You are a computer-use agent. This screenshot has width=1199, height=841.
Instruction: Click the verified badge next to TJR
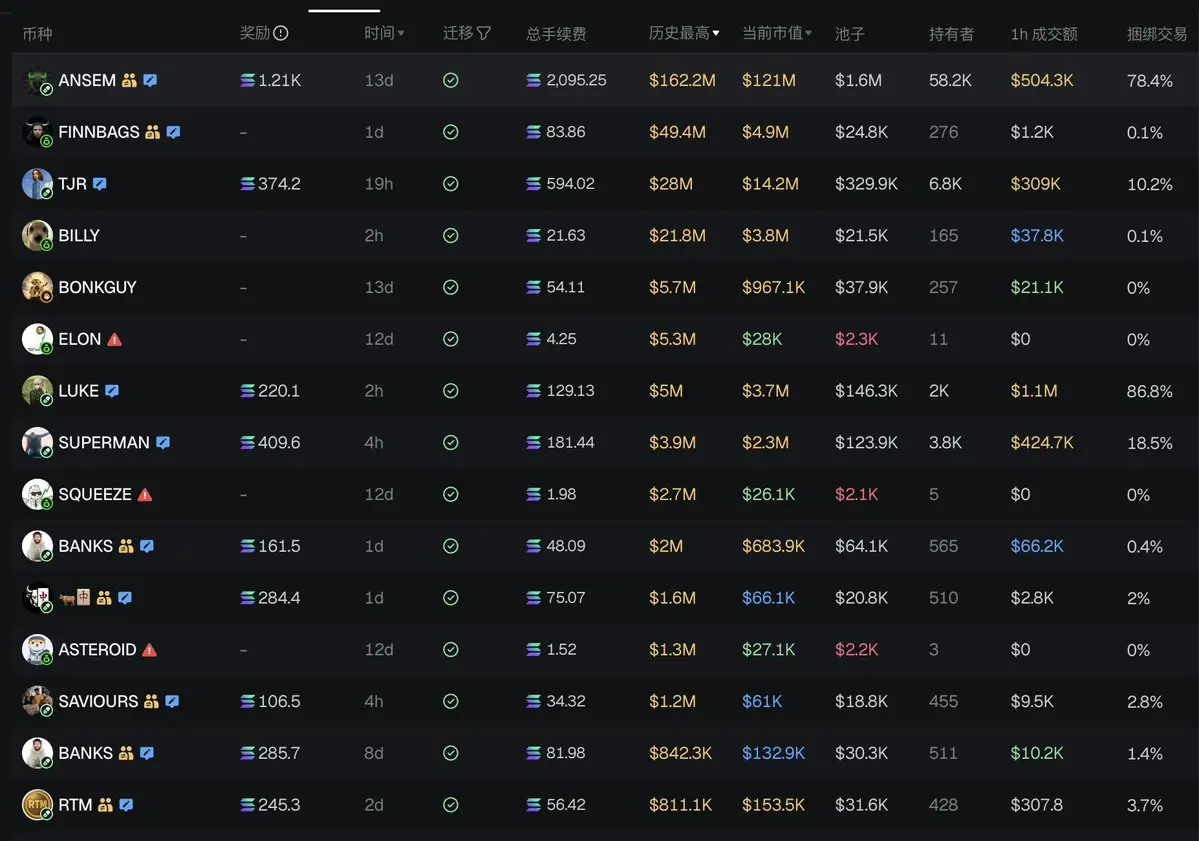99,183
